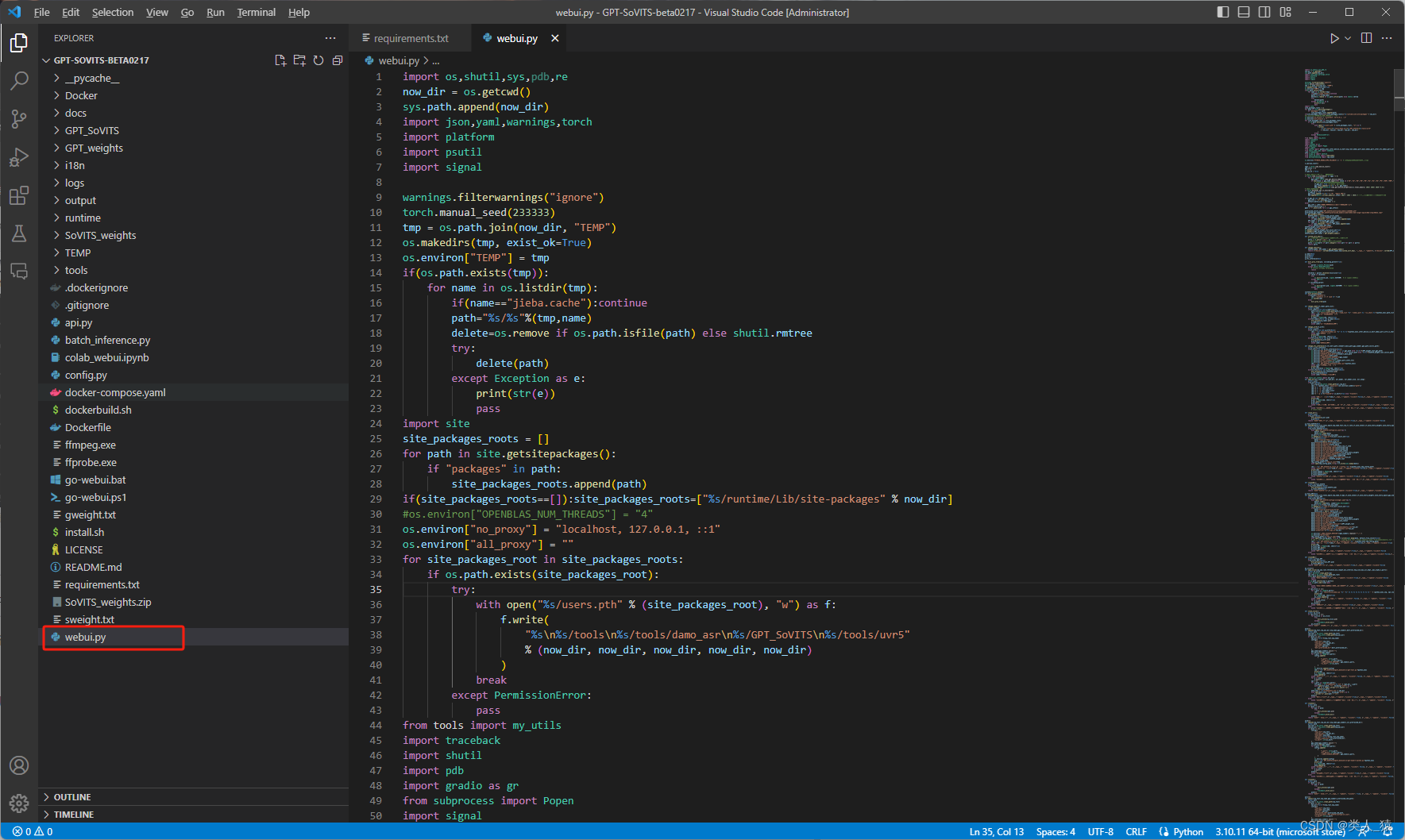Split the editor right
This screenshot has width=1405, height=840.
[1366, 38]
